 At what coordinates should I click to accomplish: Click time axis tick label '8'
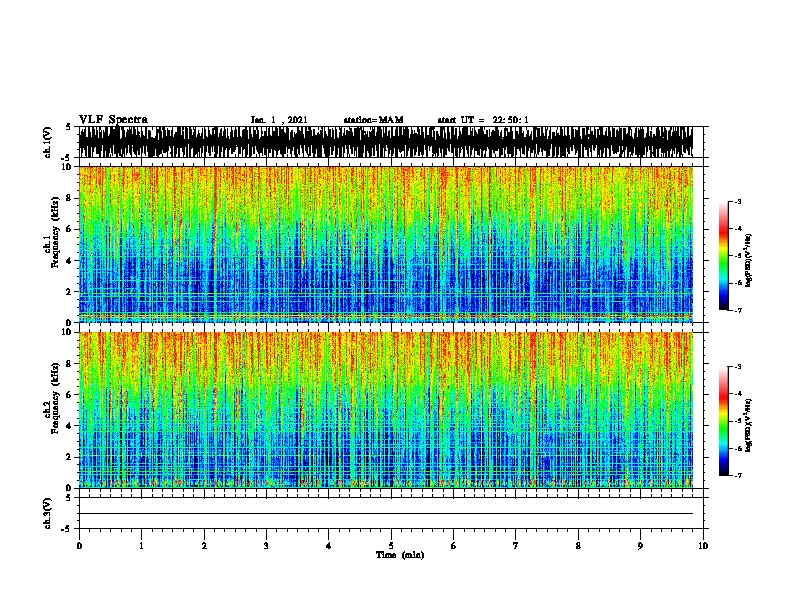click(578, 546)
